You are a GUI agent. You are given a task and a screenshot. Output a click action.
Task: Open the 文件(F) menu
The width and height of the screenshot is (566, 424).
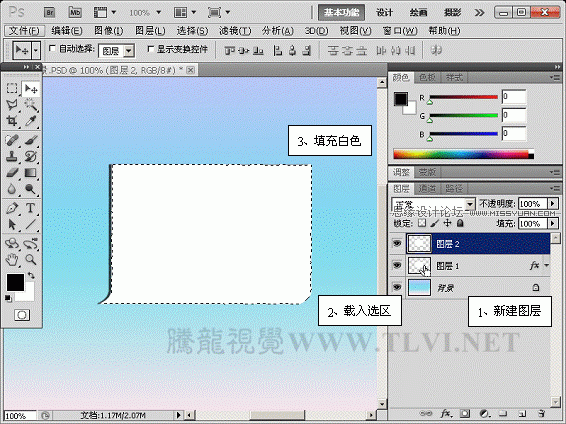pyautogui.click(x=24, y=31)
